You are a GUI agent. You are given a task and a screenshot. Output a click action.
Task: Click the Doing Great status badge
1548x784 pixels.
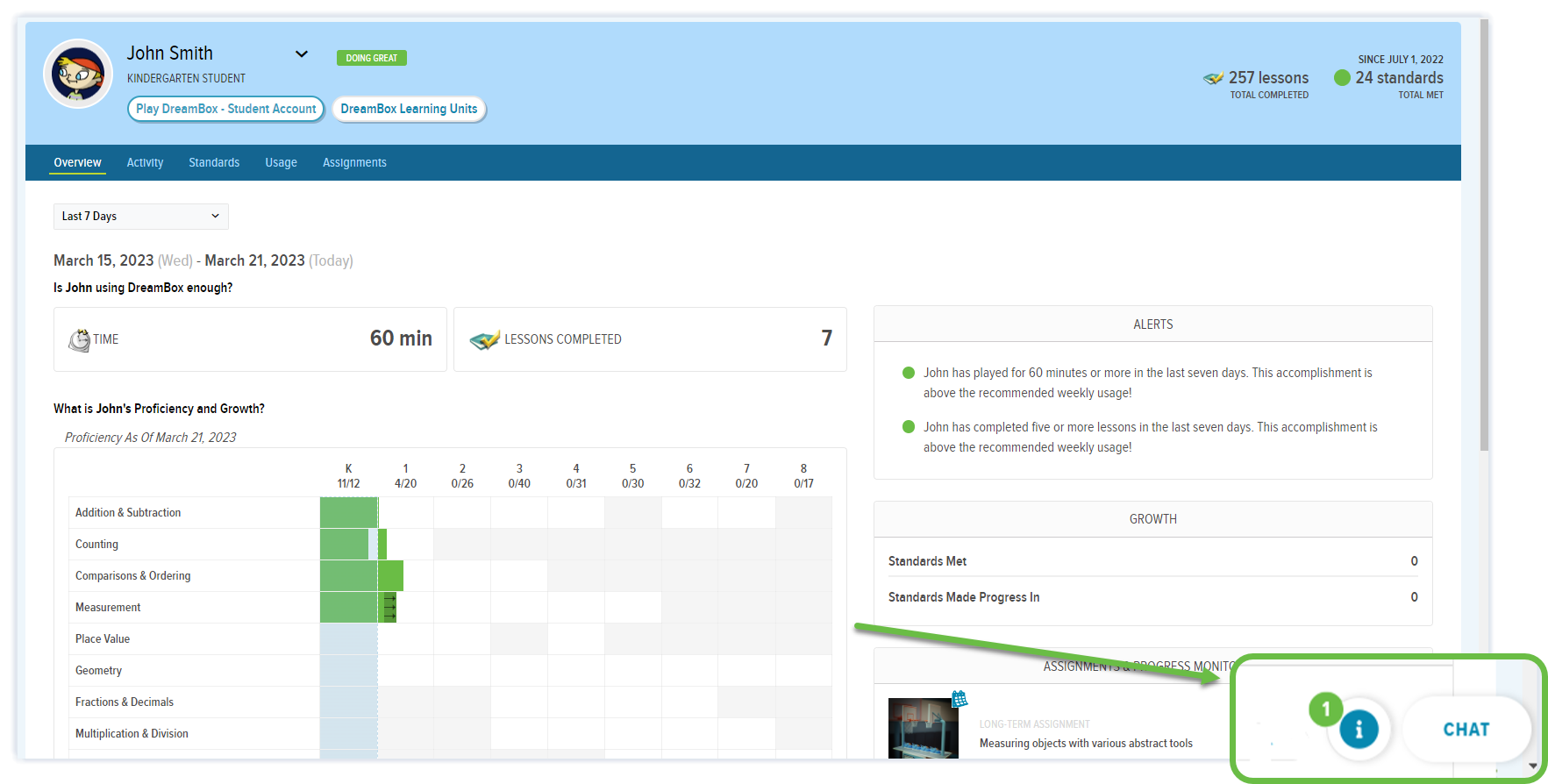(372, 58)
